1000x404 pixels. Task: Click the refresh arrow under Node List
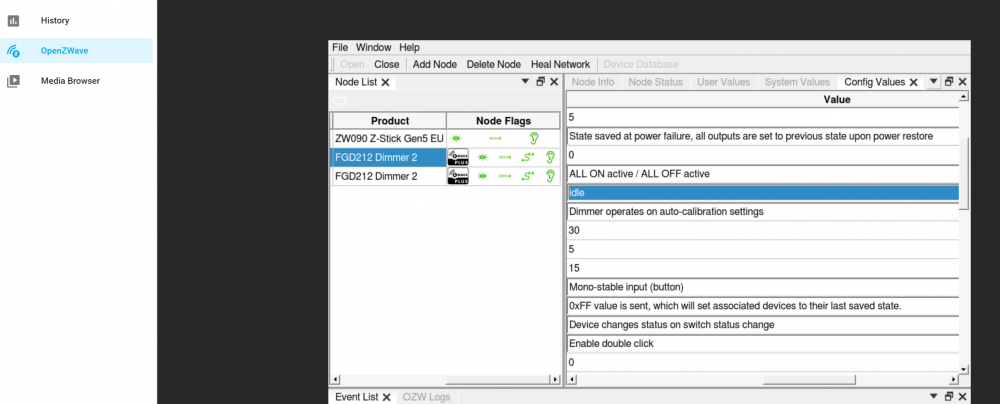coord(341,101)
